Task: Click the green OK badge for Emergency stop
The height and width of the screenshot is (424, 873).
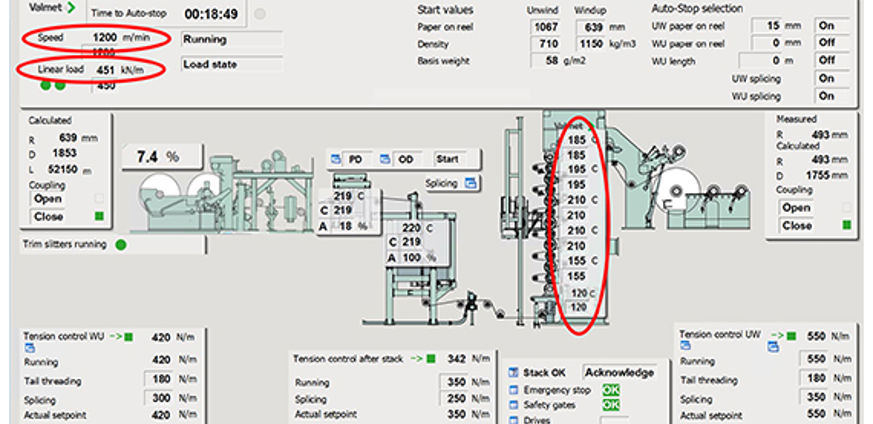Action: [611, 390]
